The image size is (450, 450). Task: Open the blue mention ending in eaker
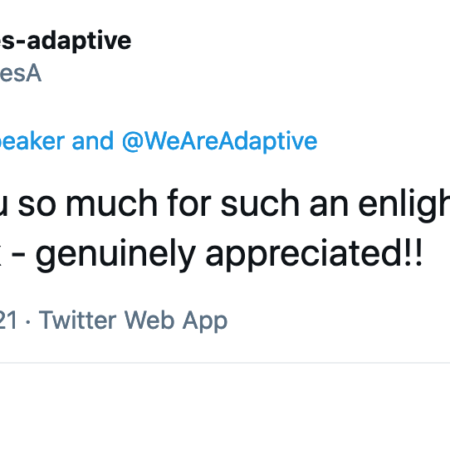32,141
